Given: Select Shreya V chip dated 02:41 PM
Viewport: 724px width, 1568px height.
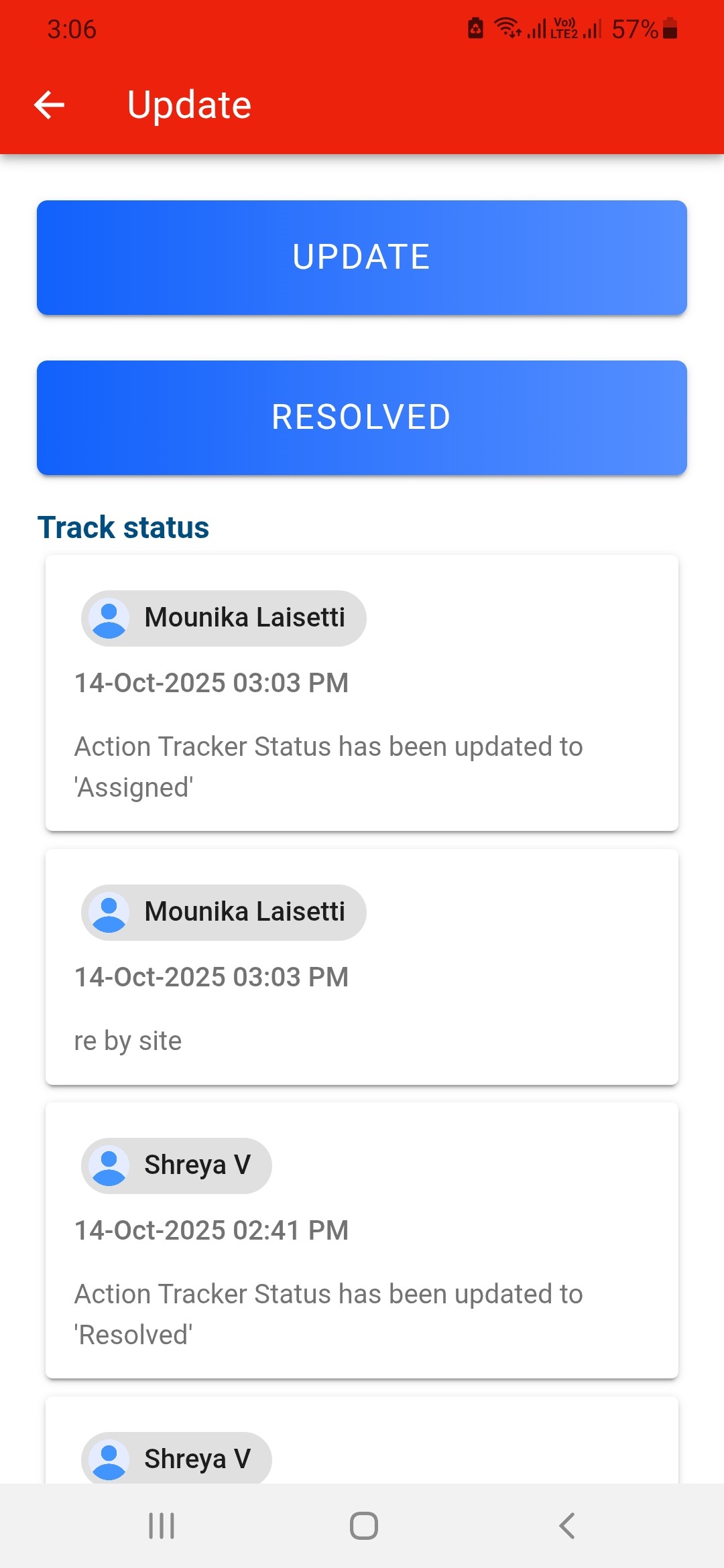Looking at the screenshot, I should point(177,1165).
